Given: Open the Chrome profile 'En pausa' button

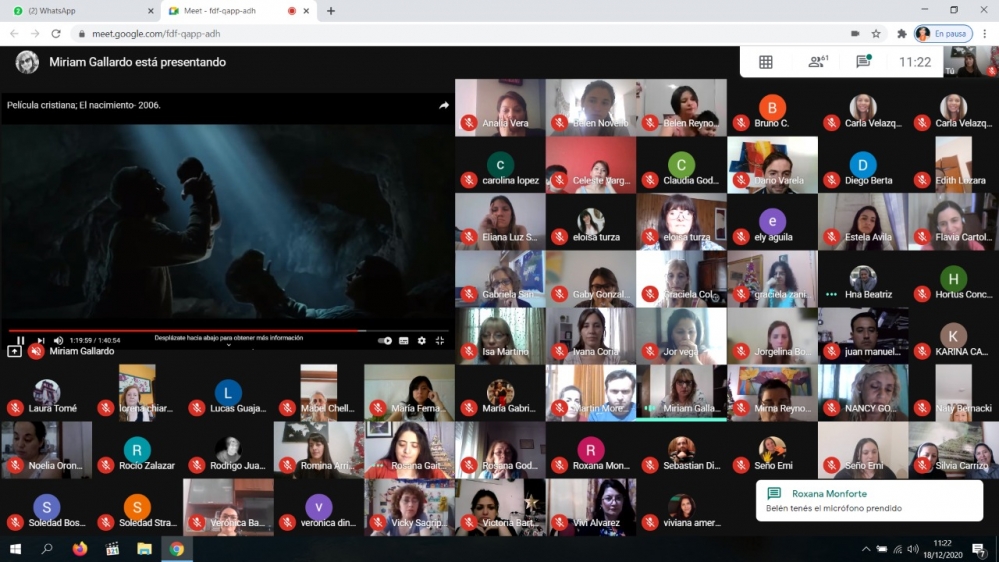Looking at the screenshot, I should tap(943, 33).
